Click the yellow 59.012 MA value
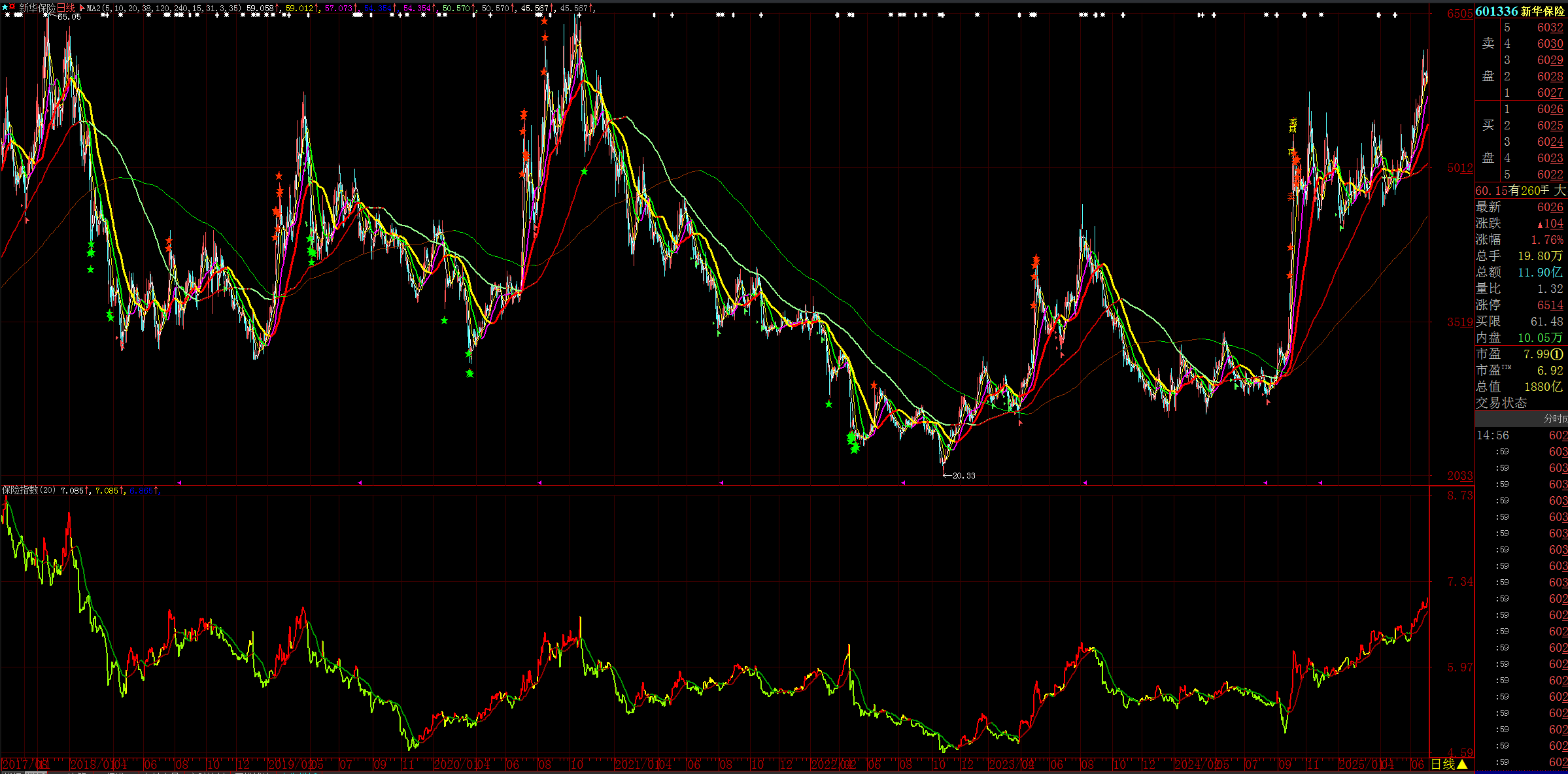The image size is (1568, 774). (x=299, y=8)
